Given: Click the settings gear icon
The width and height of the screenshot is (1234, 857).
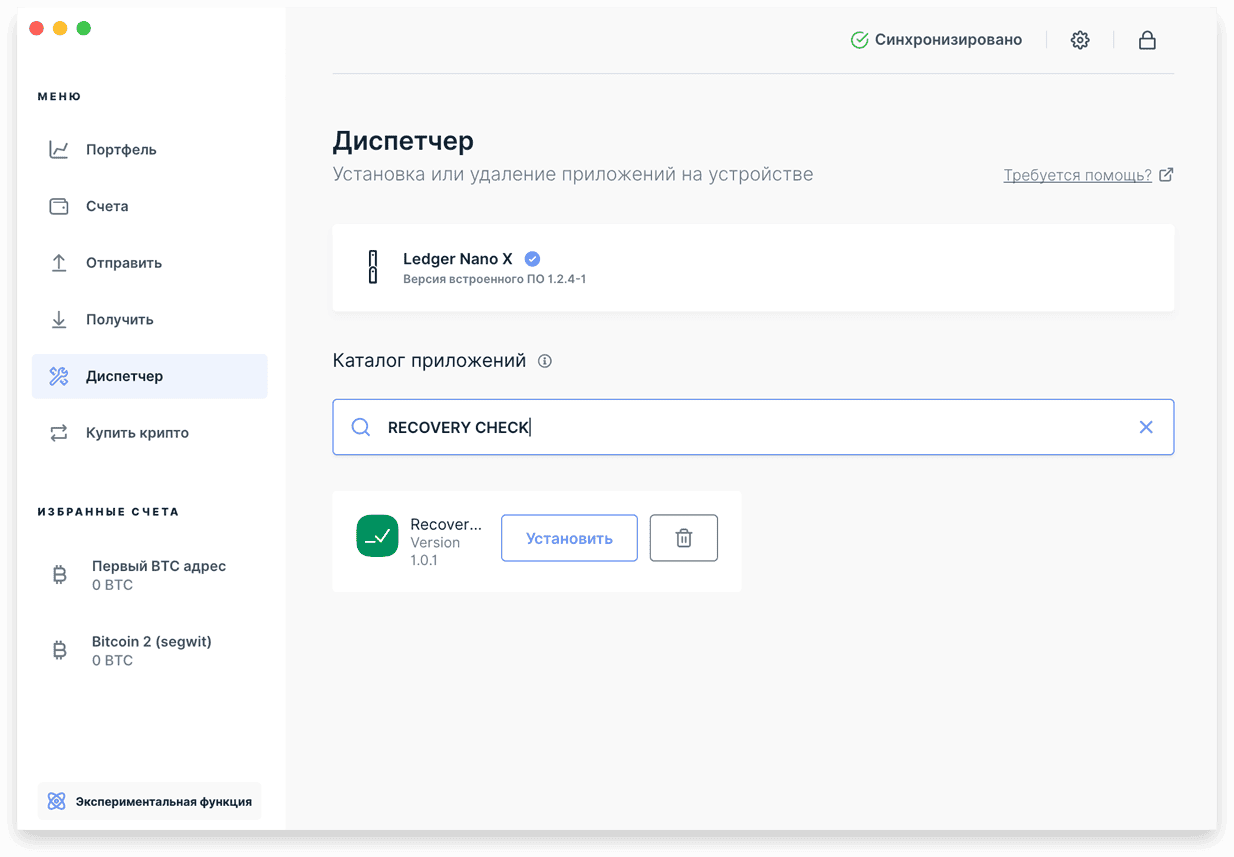Looking at the screenshot, I should (x=1080, y=40).
